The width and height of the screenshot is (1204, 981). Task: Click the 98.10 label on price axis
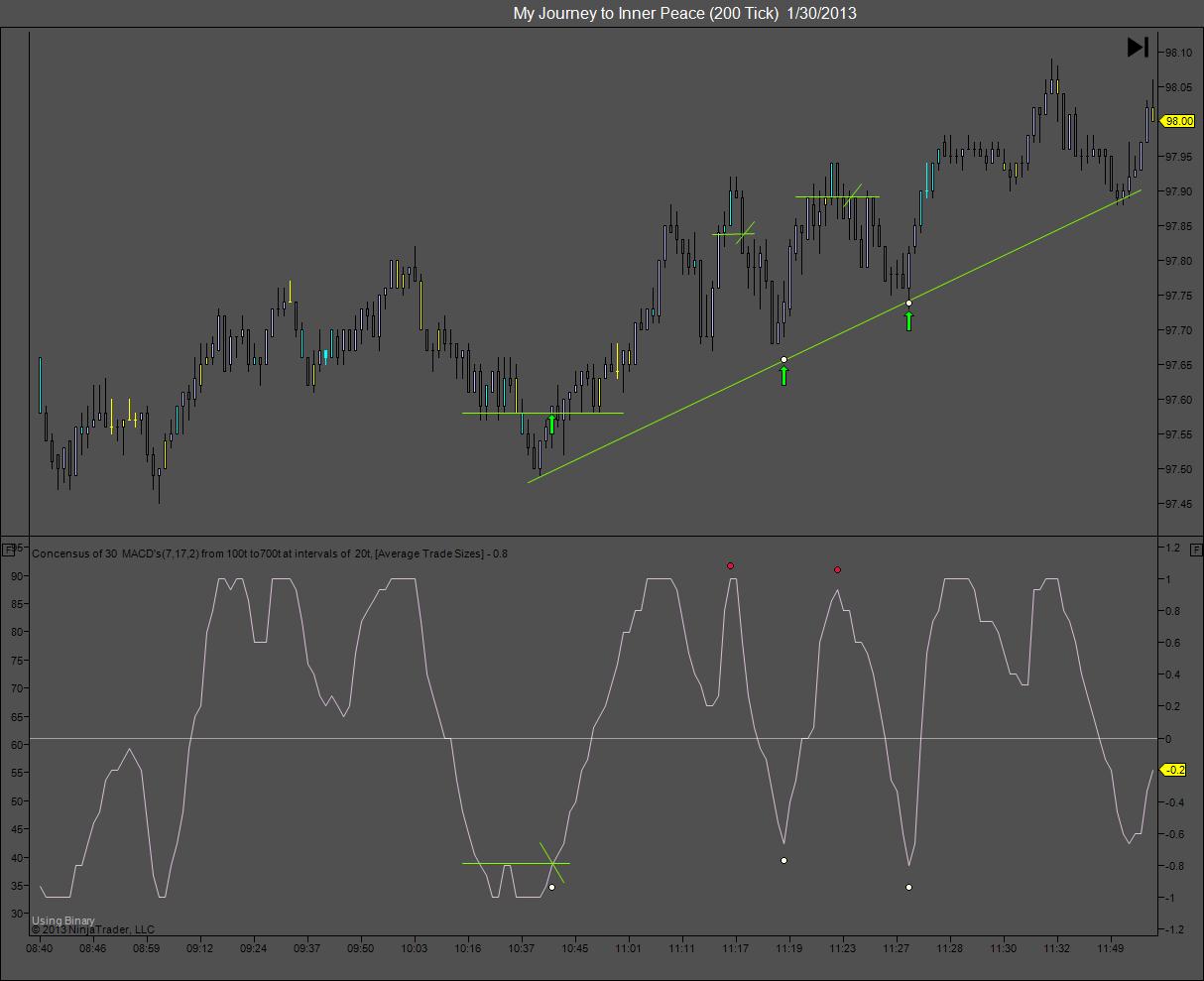[1178, 53]
